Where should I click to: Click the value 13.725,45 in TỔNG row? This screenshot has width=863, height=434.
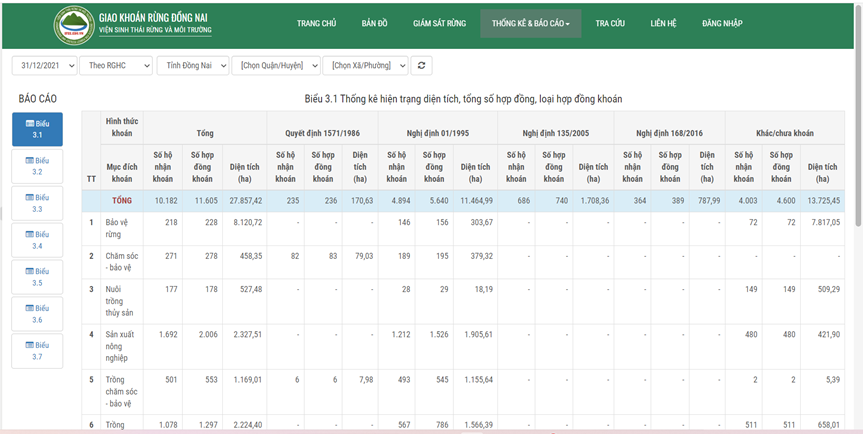point(822,201)
